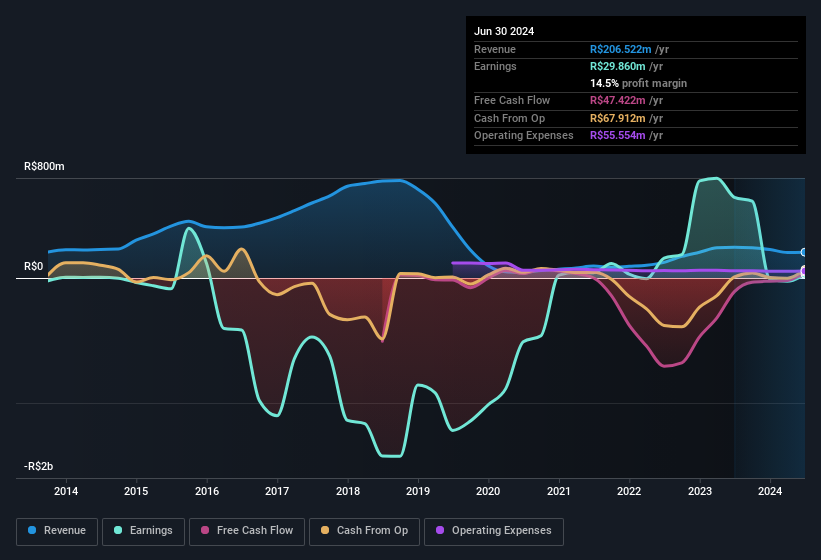The height and width of the screenshot is (560, 821).
Task: Toggle the Cash From Op legend button
Action: pyautogui.click(x=364, y=531)
